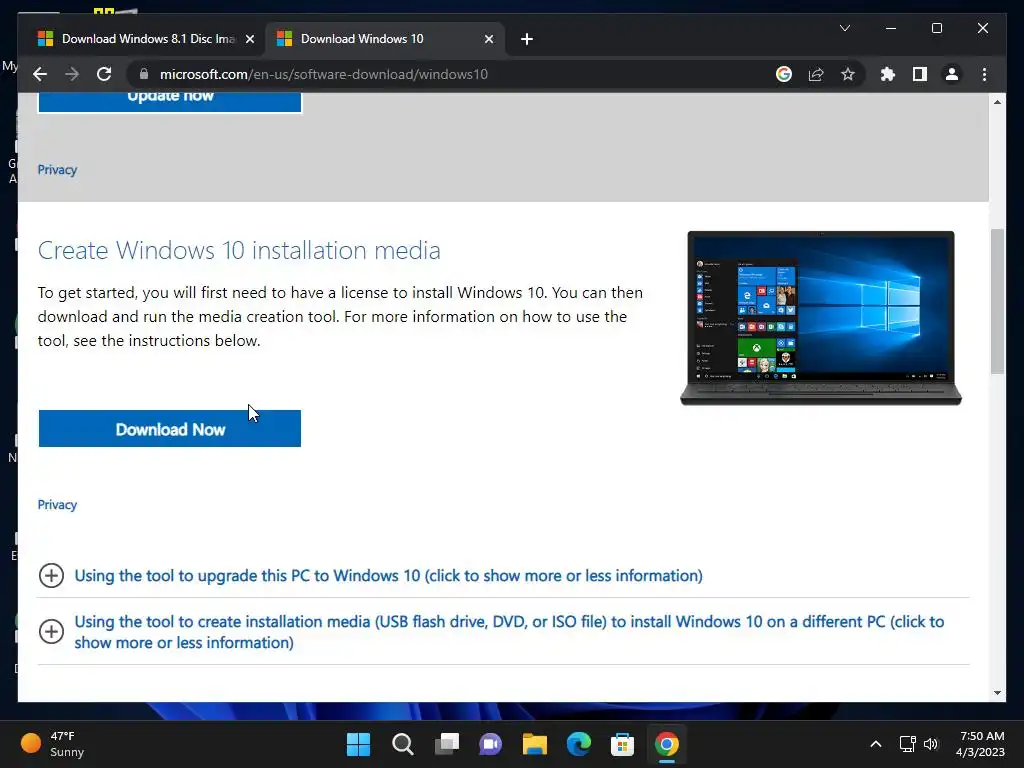Open Task View on taskbar

coord(447,744)
